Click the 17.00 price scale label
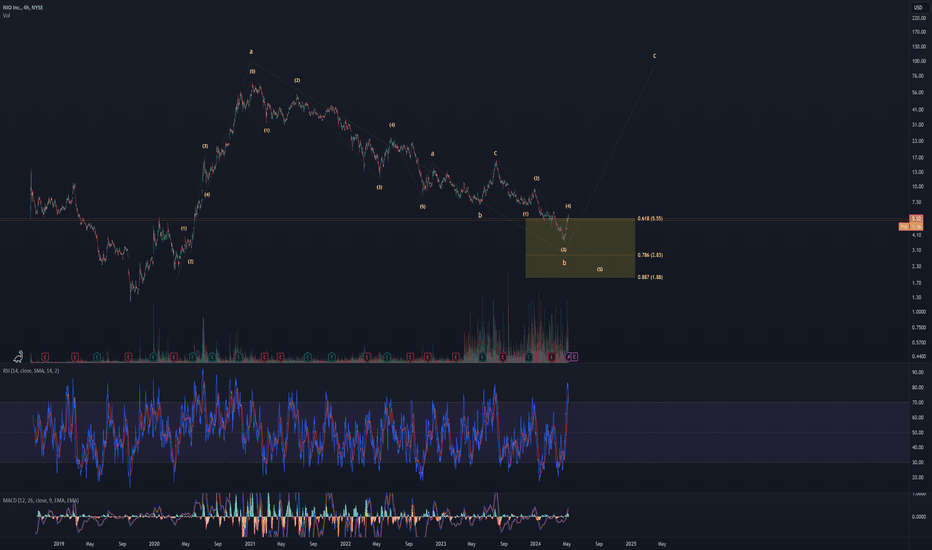The height and width of the screenshot is (550, 932). coord(918,158)
